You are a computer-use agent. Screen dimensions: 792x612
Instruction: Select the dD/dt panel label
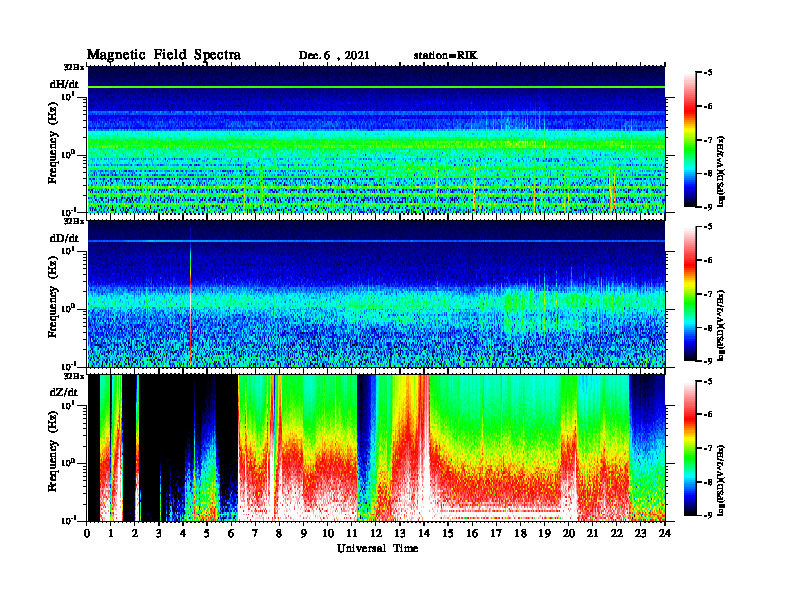coord(64,238)
